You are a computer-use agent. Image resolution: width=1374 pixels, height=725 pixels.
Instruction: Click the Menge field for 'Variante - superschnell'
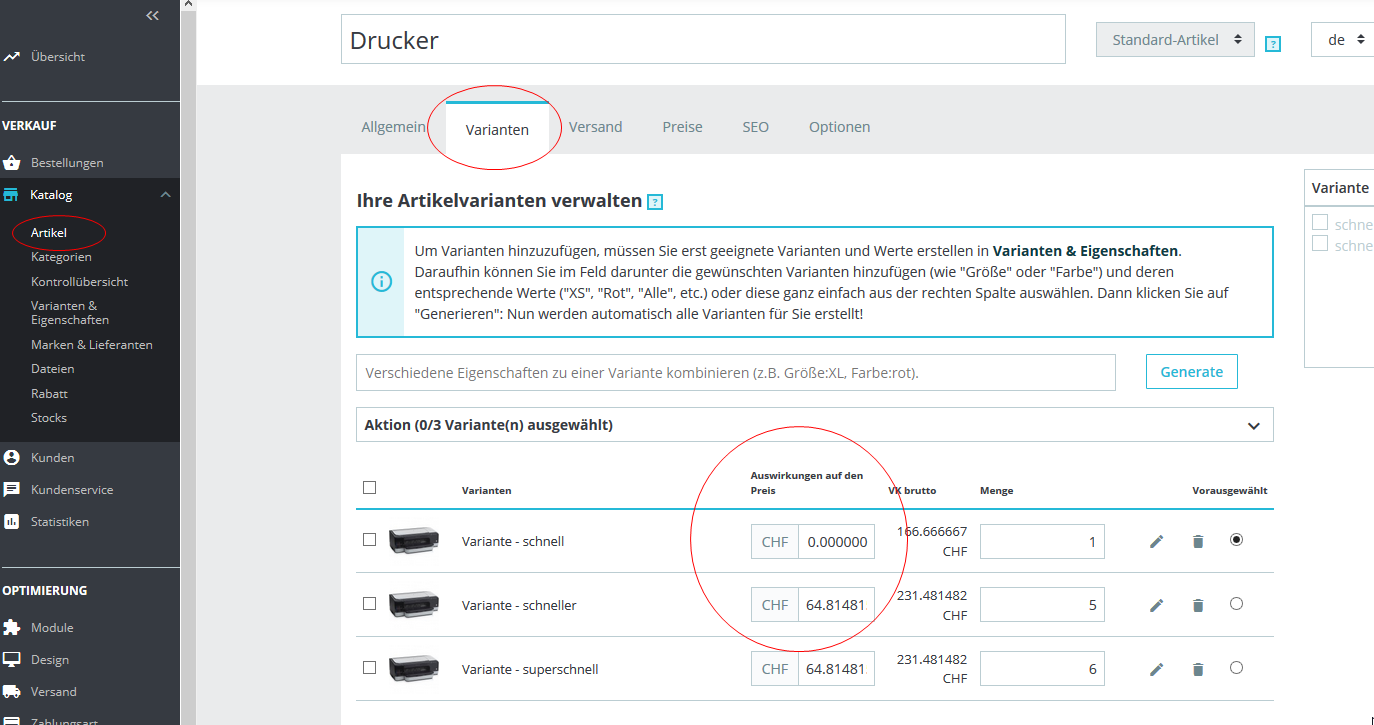1042,669
